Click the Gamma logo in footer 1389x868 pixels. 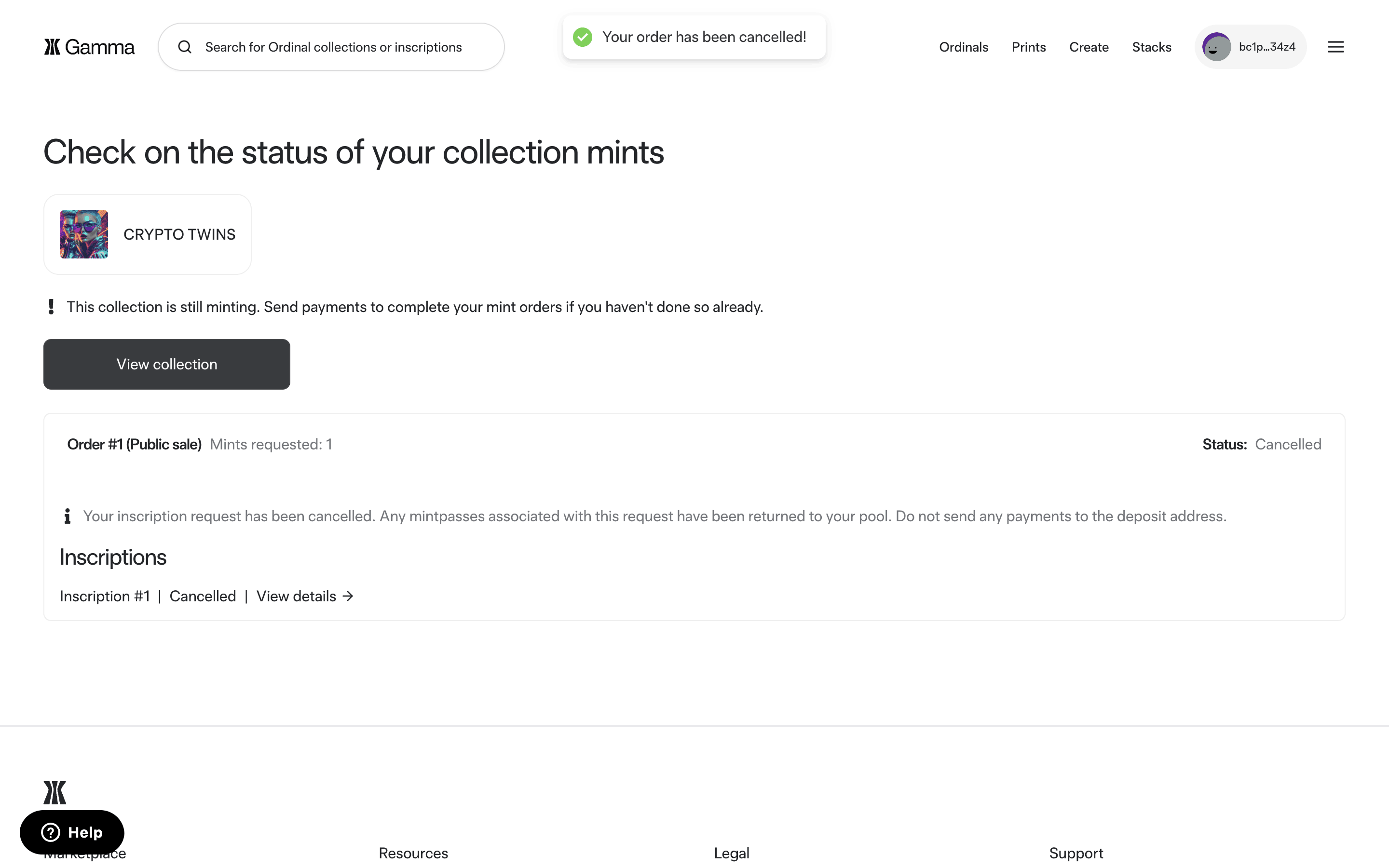coord(55,792)
